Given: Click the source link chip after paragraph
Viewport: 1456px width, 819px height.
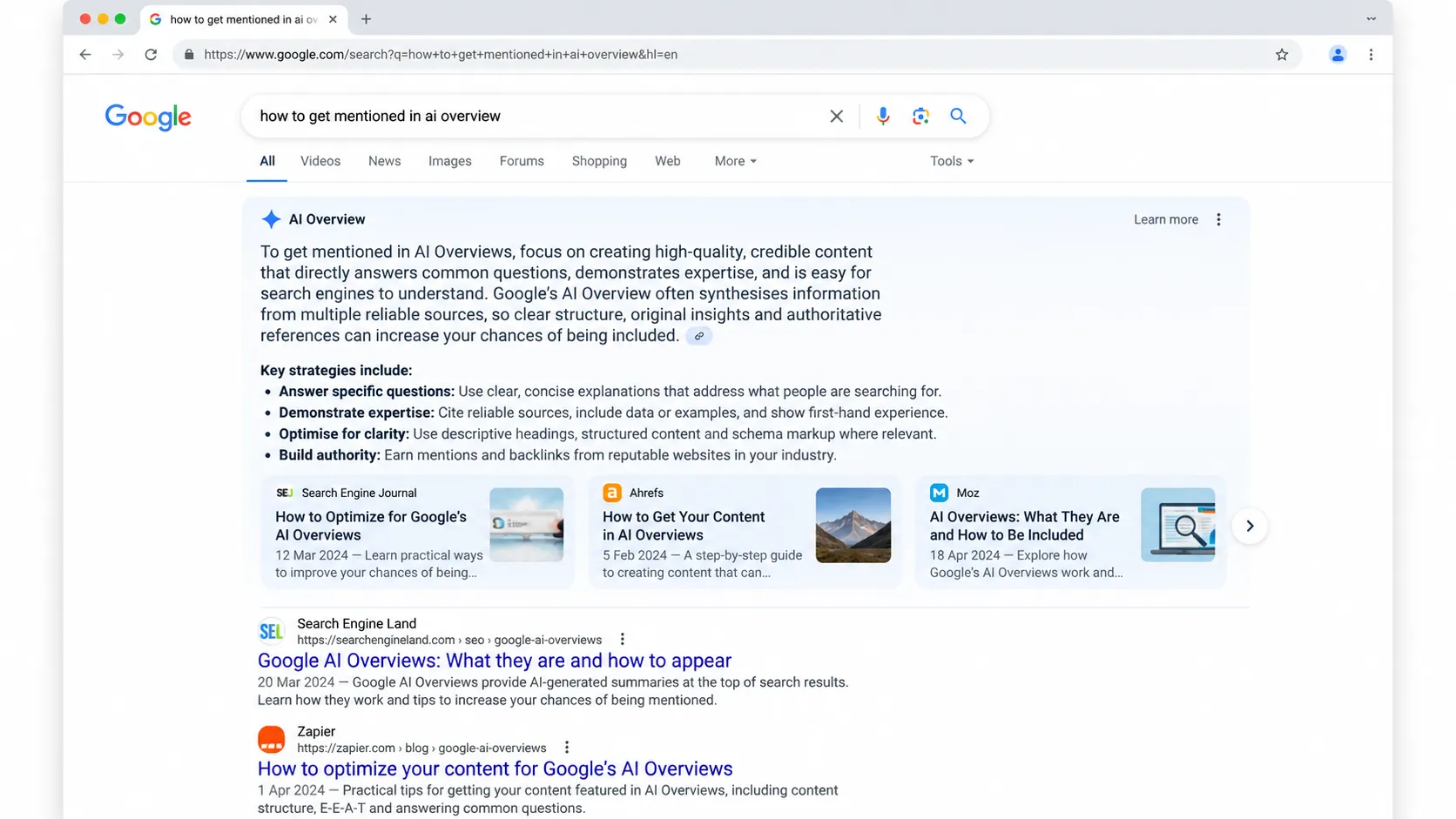Looking at the screenshot, I should 698,336.
